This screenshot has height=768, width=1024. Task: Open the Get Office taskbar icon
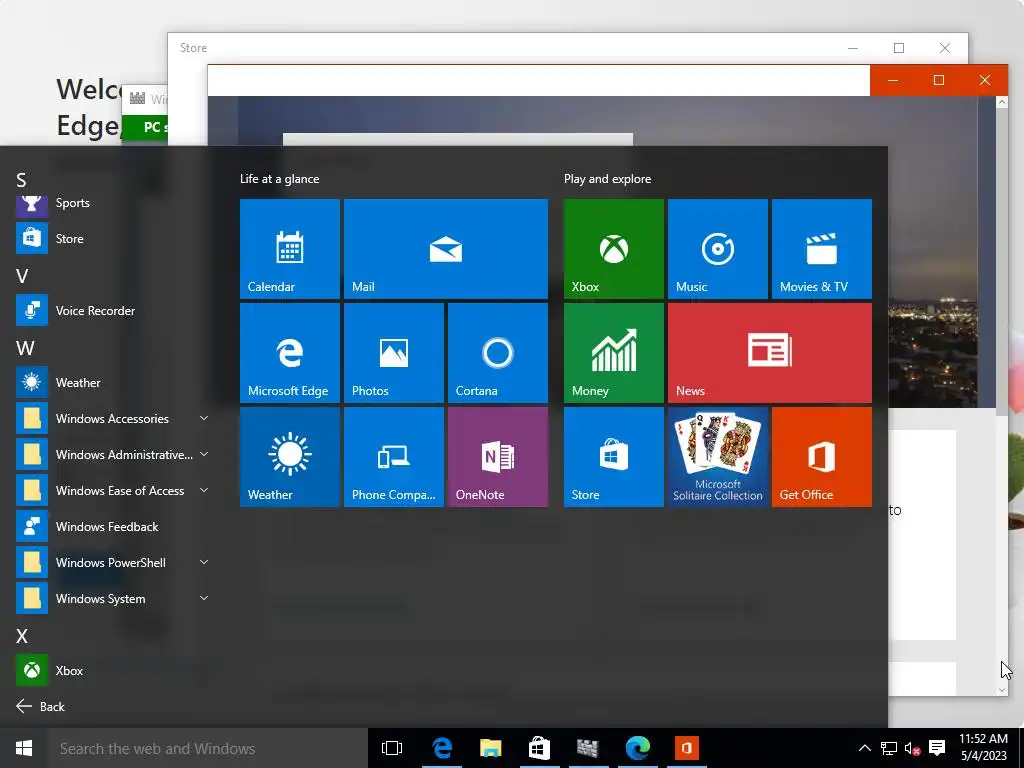click(x=686, y=748)
